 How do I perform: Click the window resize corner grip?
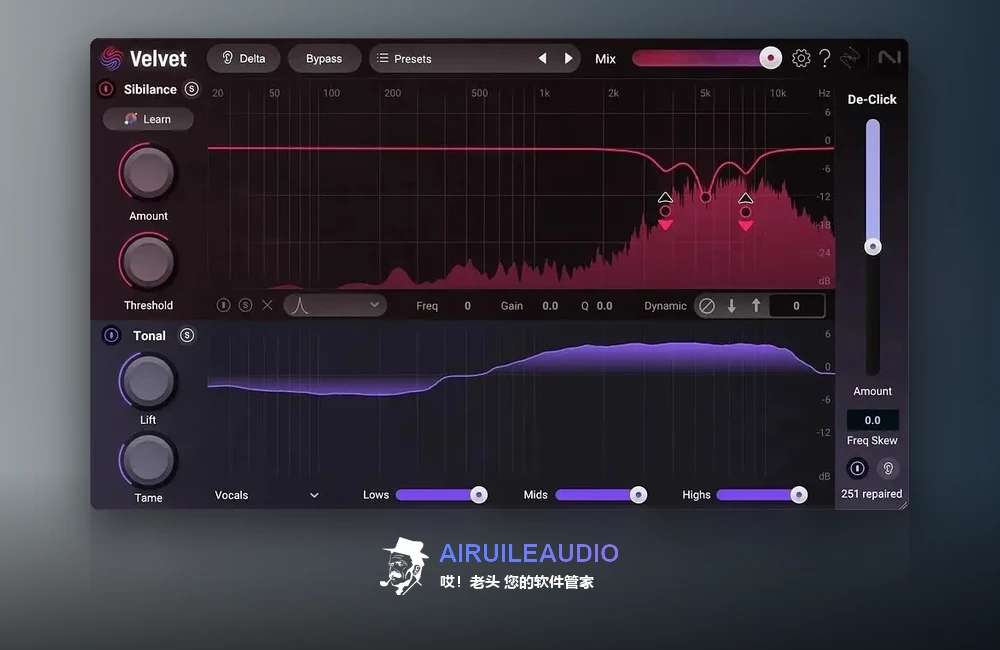click(903, 505)
